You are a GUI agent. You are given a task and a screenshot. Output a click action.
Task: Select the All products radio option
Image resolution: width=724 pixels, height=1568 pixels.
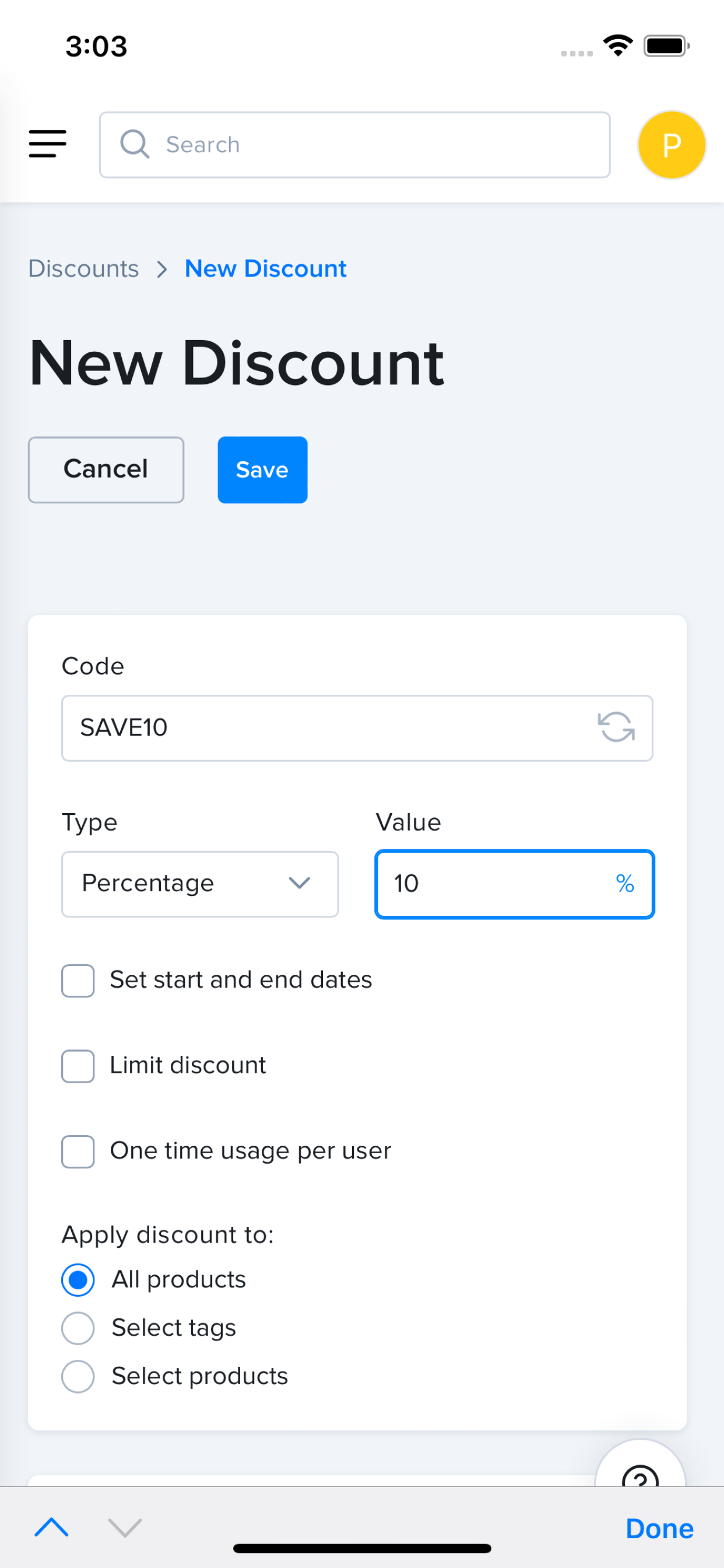(x=78, y=1279)
